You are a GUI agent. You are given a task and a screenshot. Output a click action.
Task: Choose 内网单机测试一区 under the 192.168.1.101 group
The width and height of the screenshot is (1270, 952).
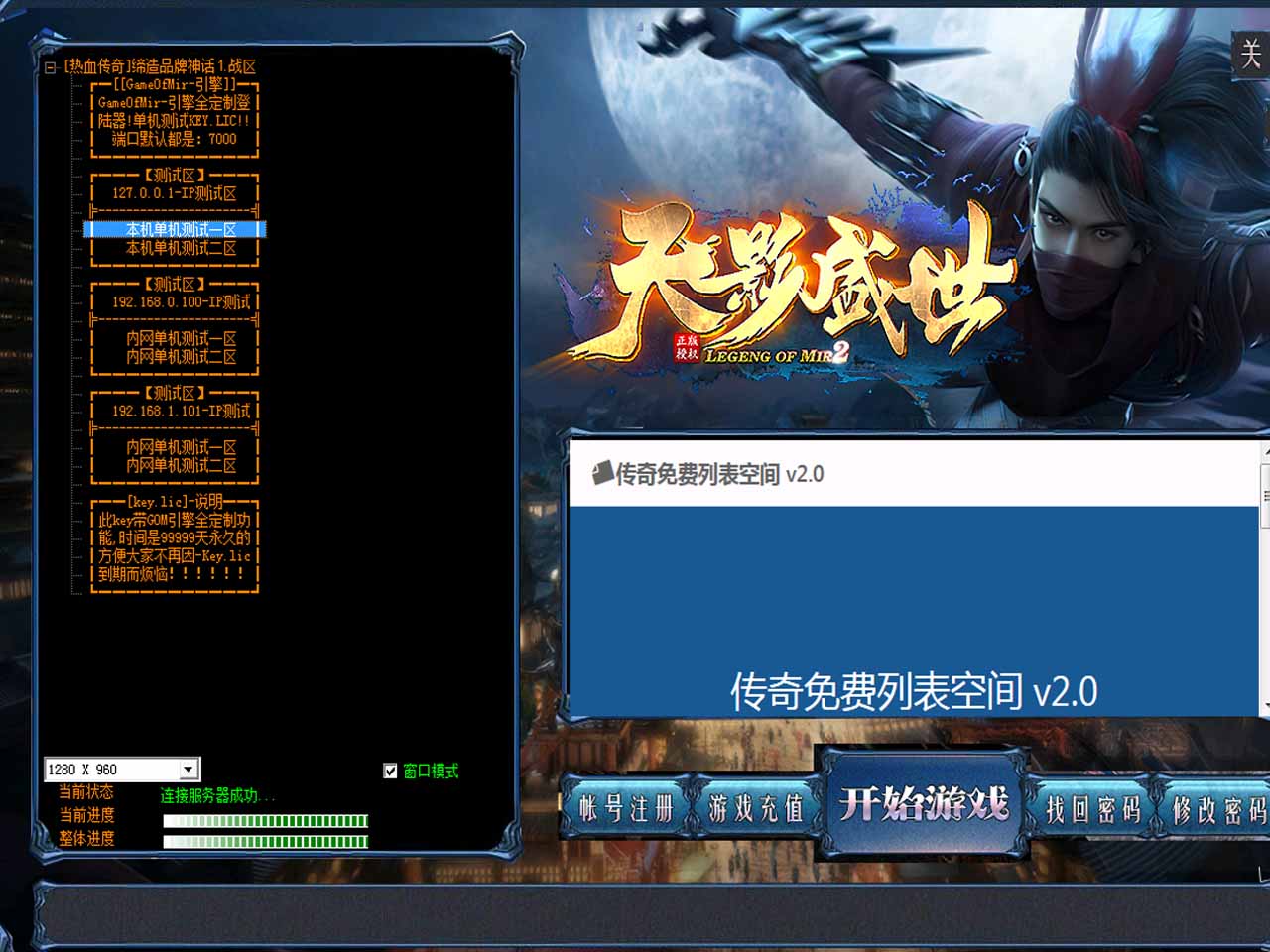click(175, 447)
